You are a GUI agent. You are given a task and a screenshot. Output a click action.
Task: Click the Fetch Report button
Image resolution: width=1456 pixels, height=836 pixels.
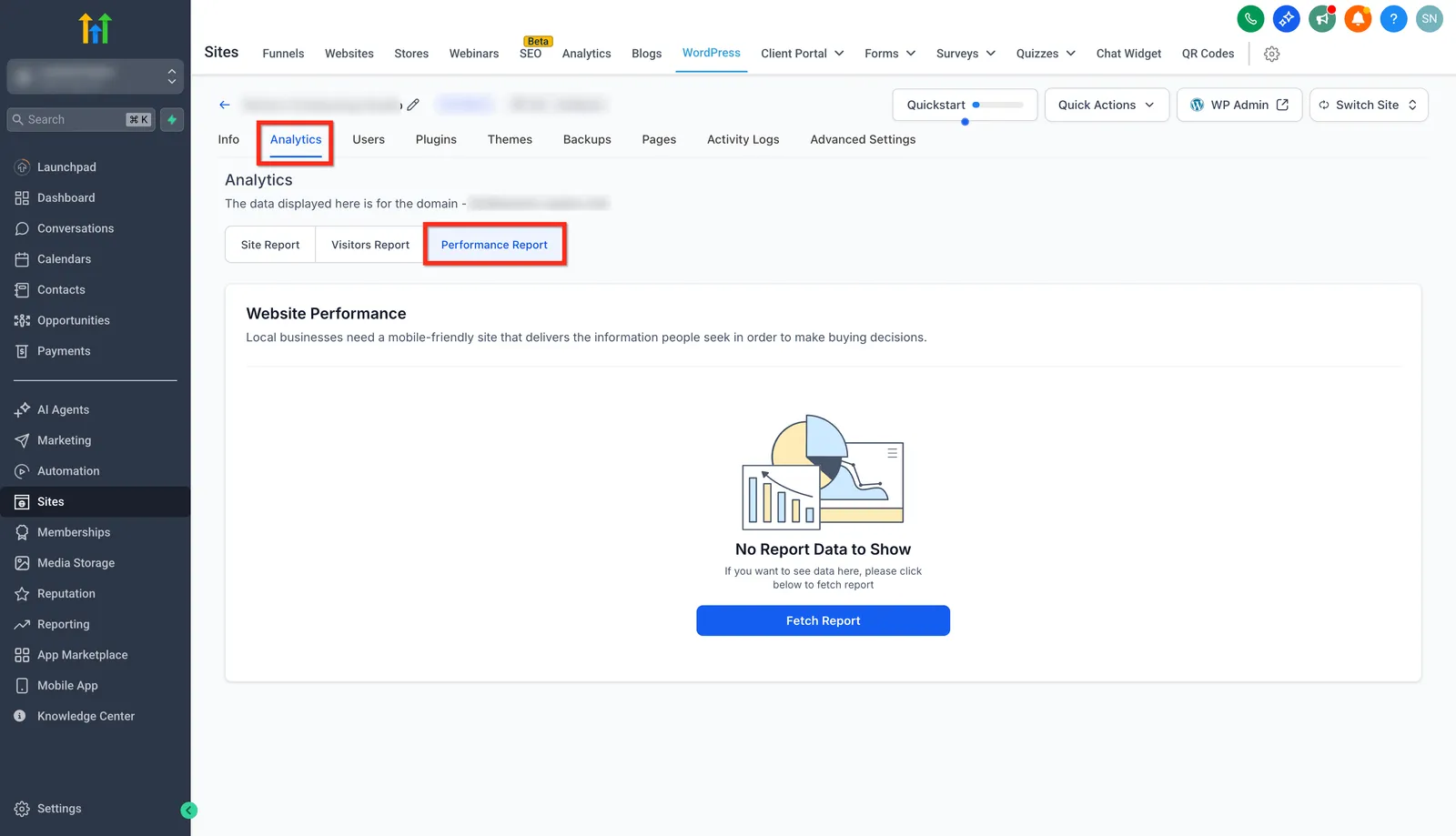tap(823, 620)
